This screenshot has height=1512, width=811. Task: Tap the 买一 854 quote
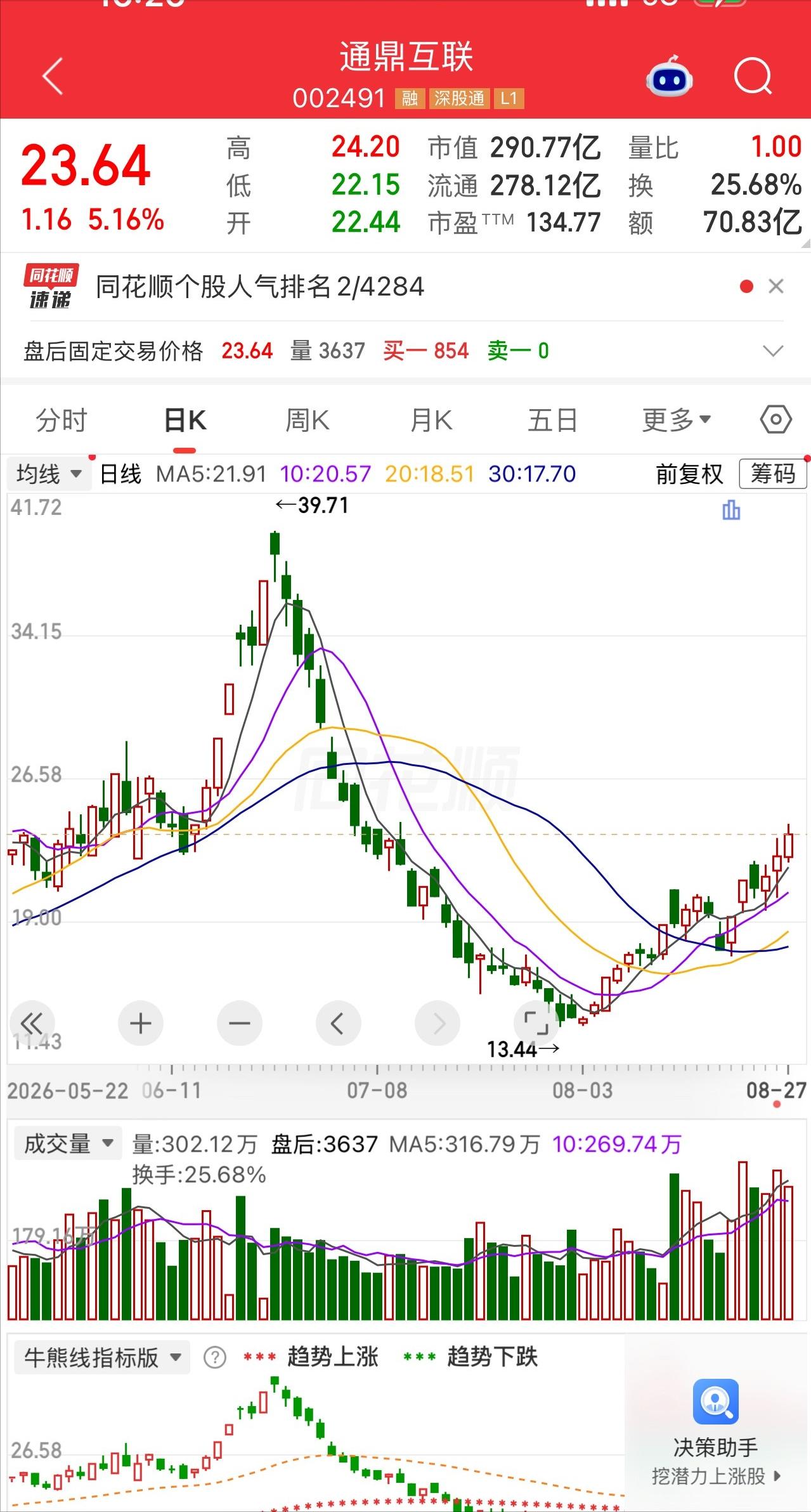426,351
